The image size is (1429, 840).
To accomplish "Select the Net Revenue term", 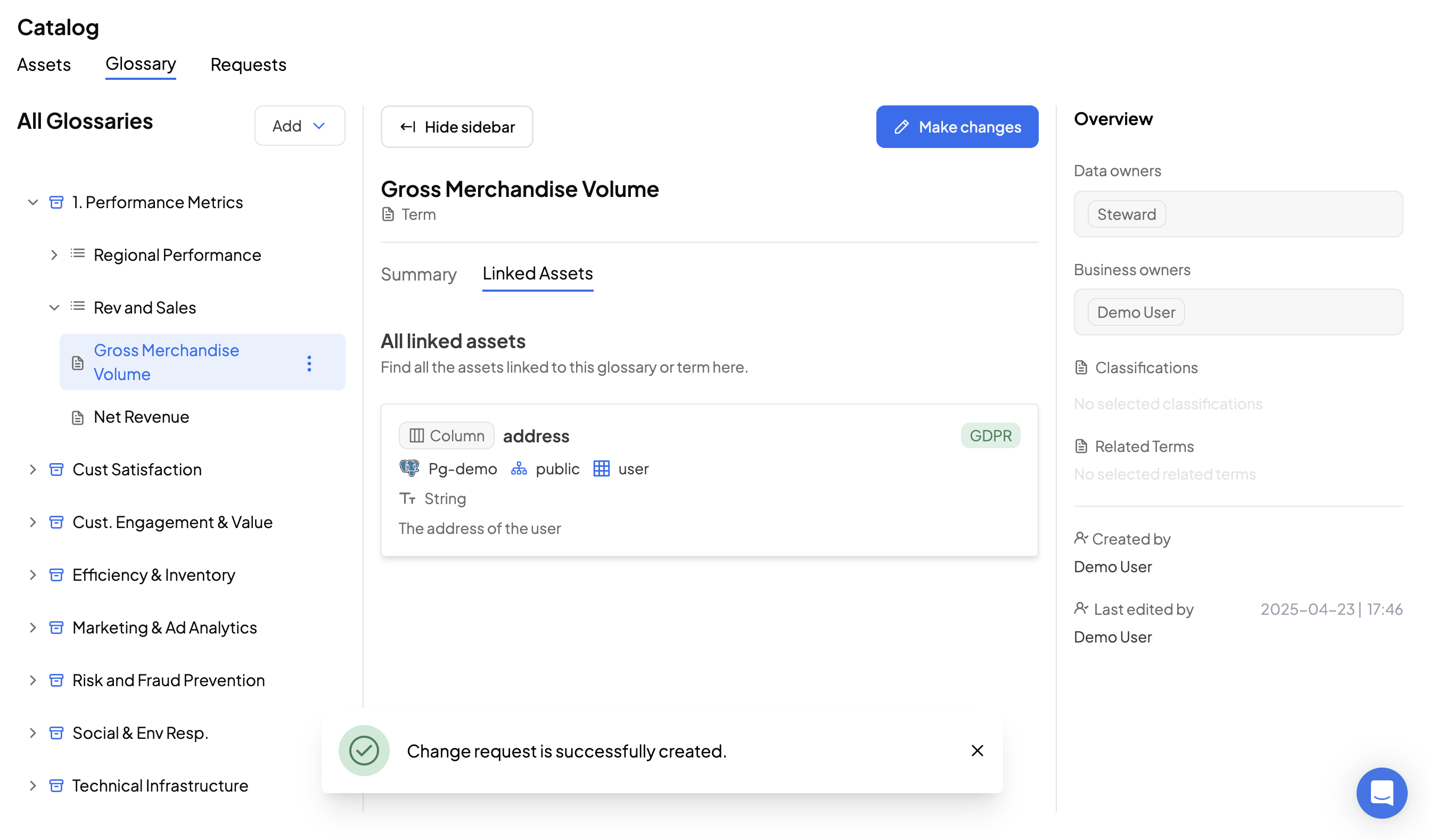I will click(x=141, y=417).
